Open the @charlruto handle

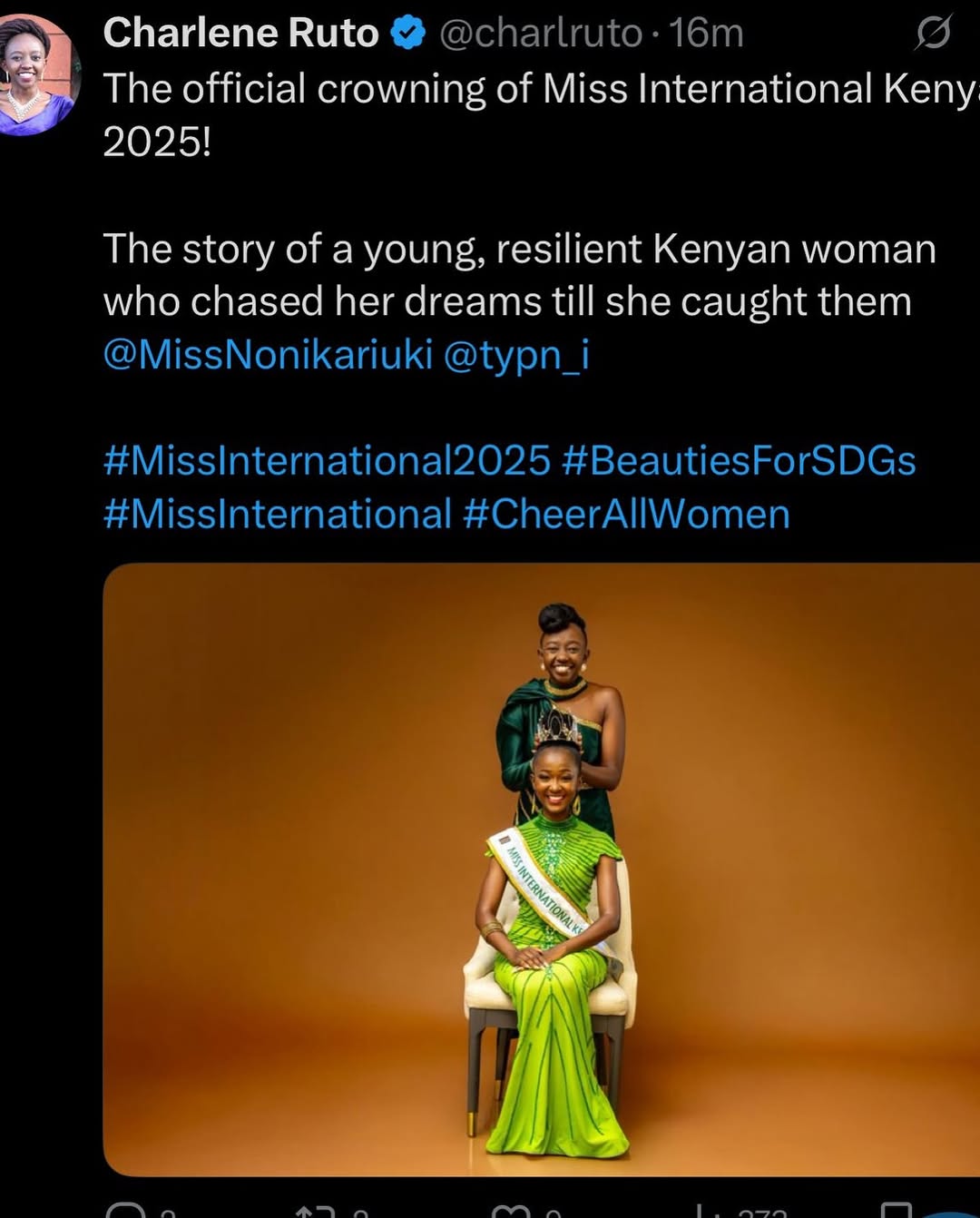(541, 34)
